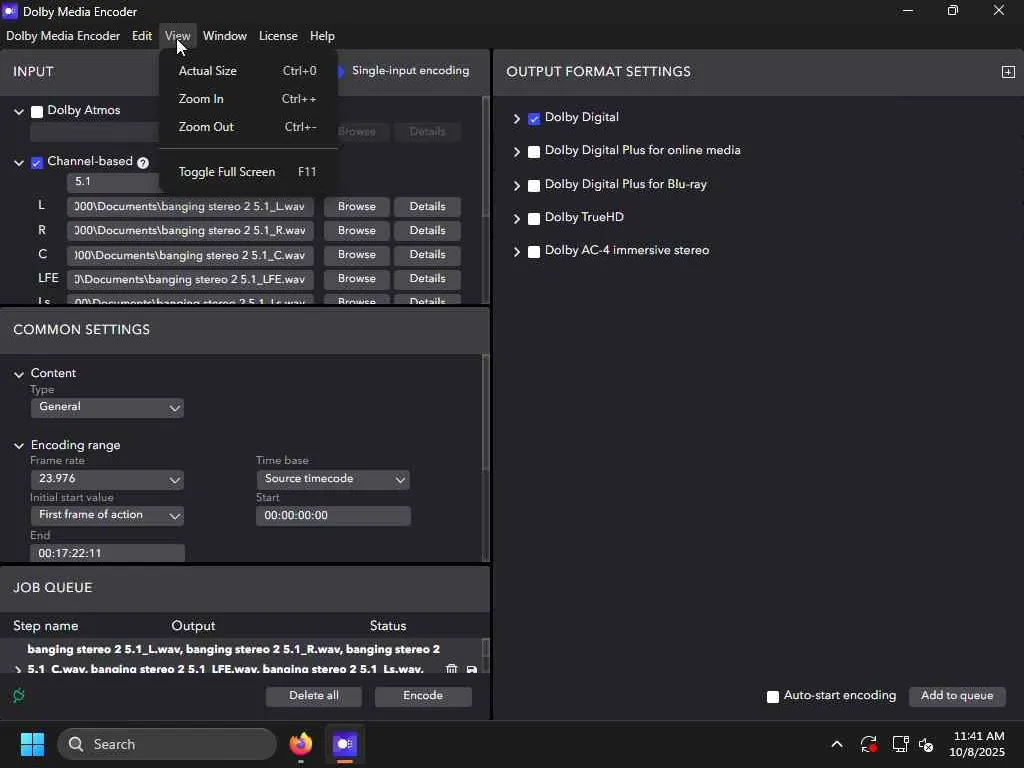Expand the Dolby Digital output settings
1024x768 pixels.
pyautogui.click(x=517, y=118)
